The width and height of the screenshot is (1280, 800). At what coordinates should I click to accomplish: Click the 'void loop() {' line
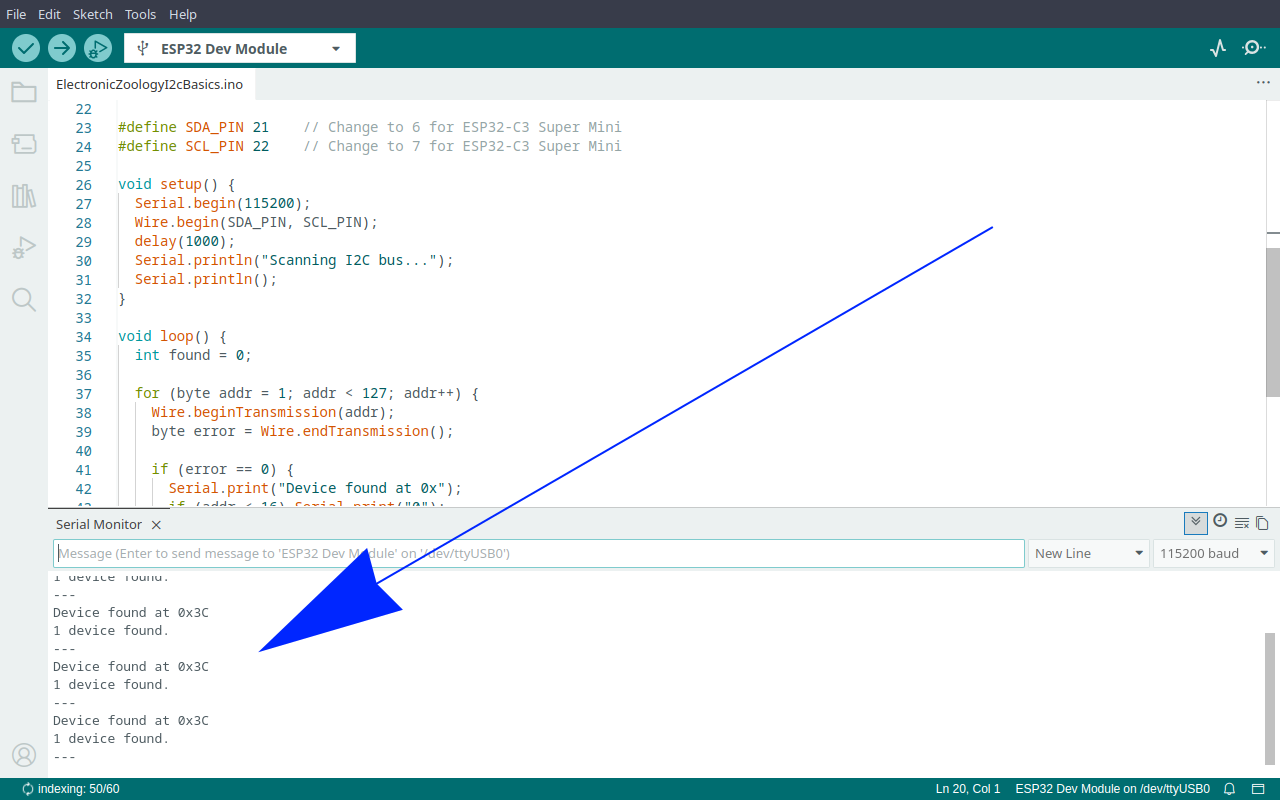[173, 336]
